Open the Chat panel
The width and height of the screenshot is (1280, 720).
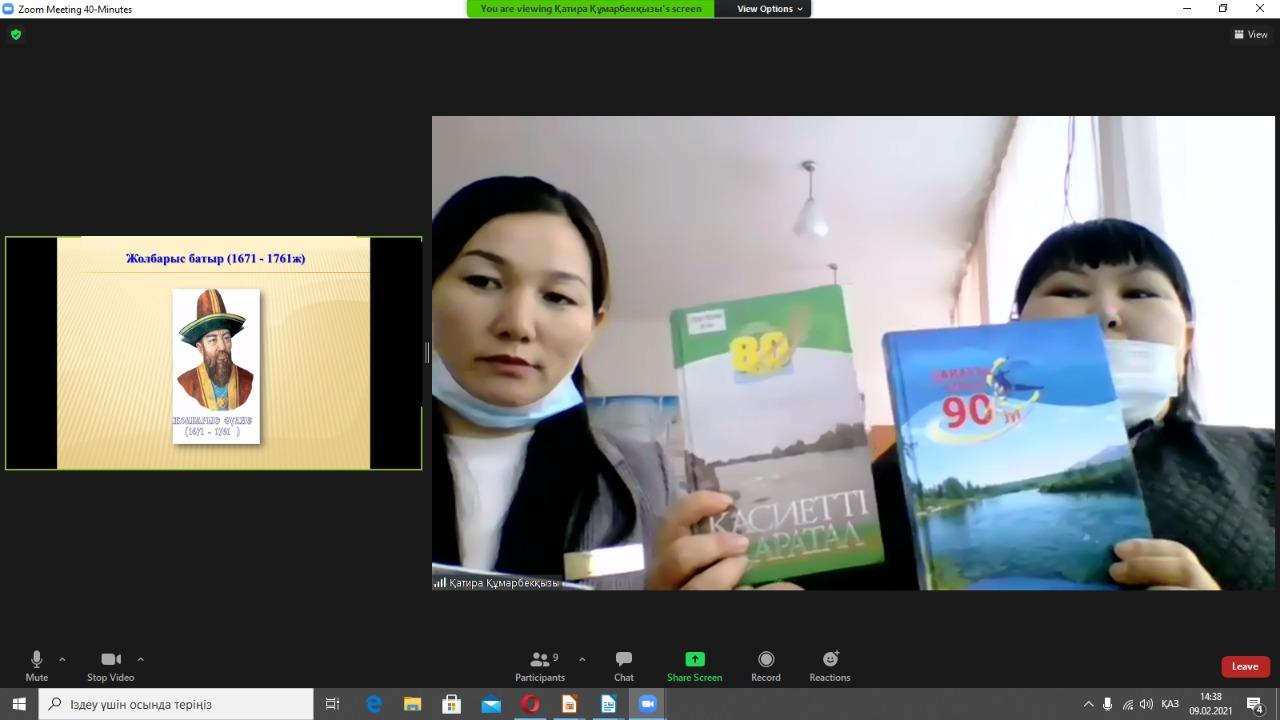623,665
